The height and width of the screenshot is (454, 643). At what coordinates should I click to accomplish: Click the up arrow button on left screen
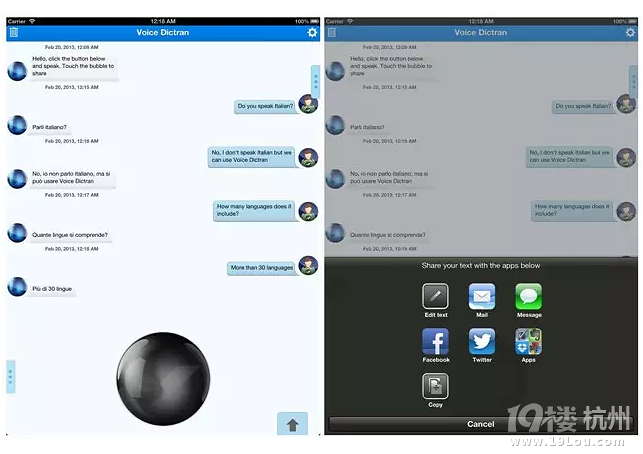[292, 424]
